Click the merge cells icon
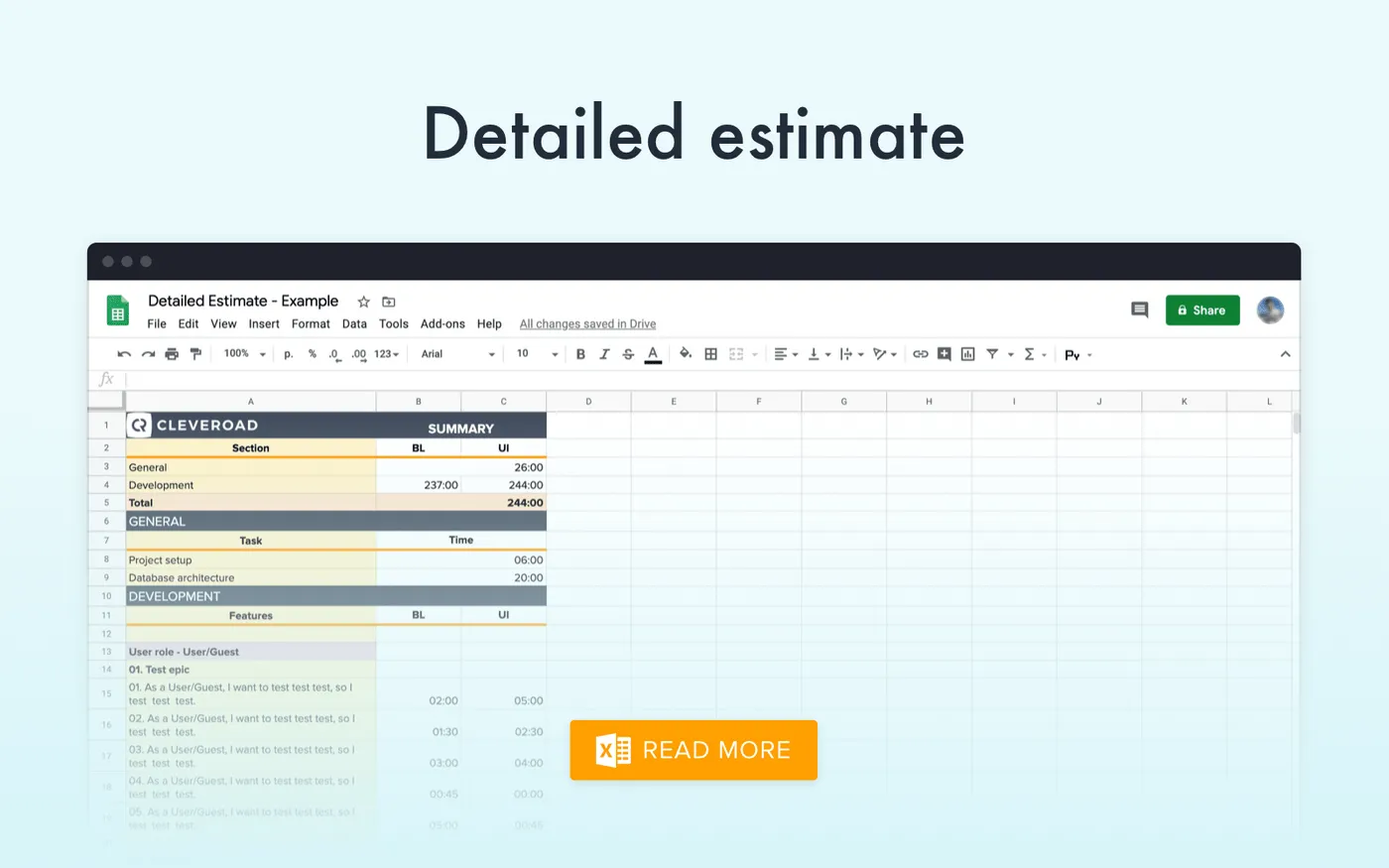The width and height of the screenshot is (1389, 868). tap(736, 354)
